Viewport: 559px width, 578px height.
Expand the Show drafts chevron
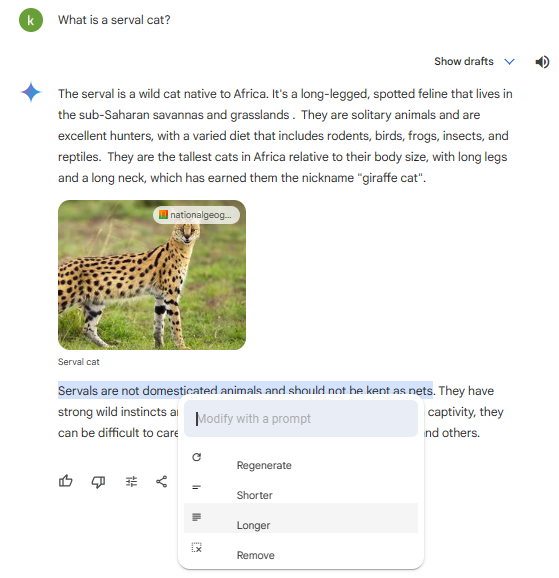[509, 62]
